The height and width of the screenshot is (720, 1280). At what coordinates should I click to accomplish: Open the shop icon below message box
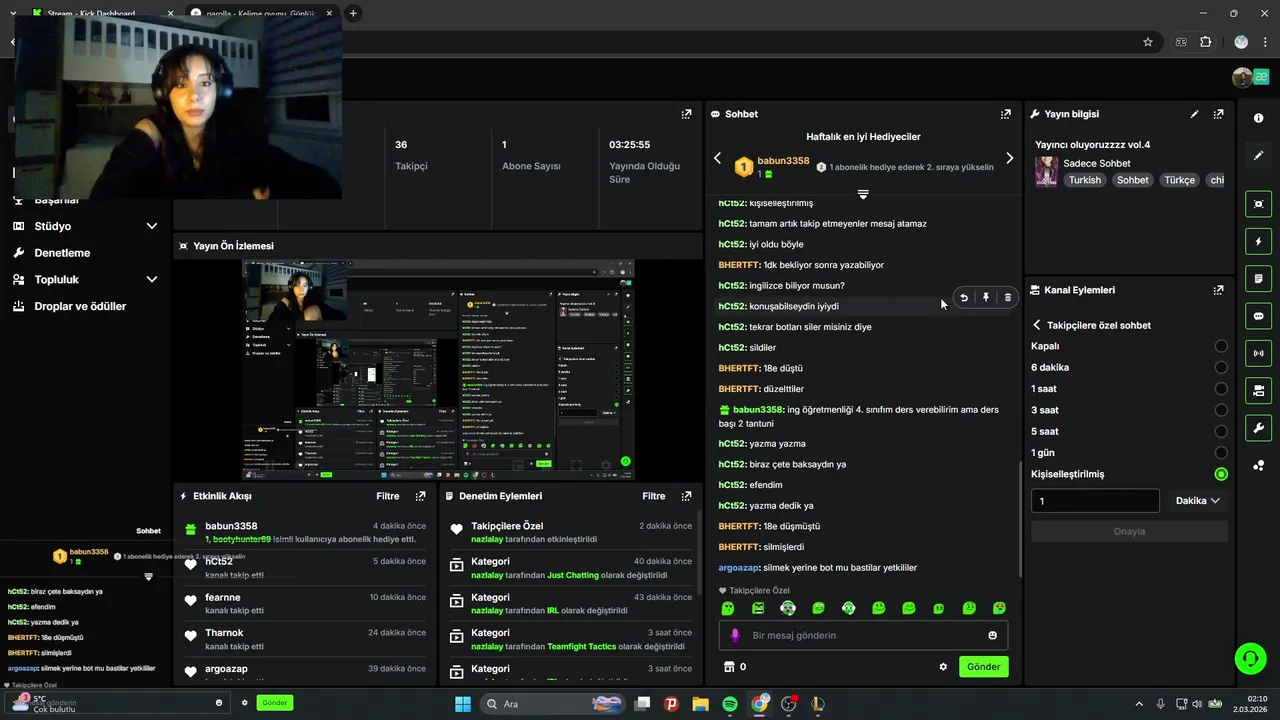tap(729, 667)
